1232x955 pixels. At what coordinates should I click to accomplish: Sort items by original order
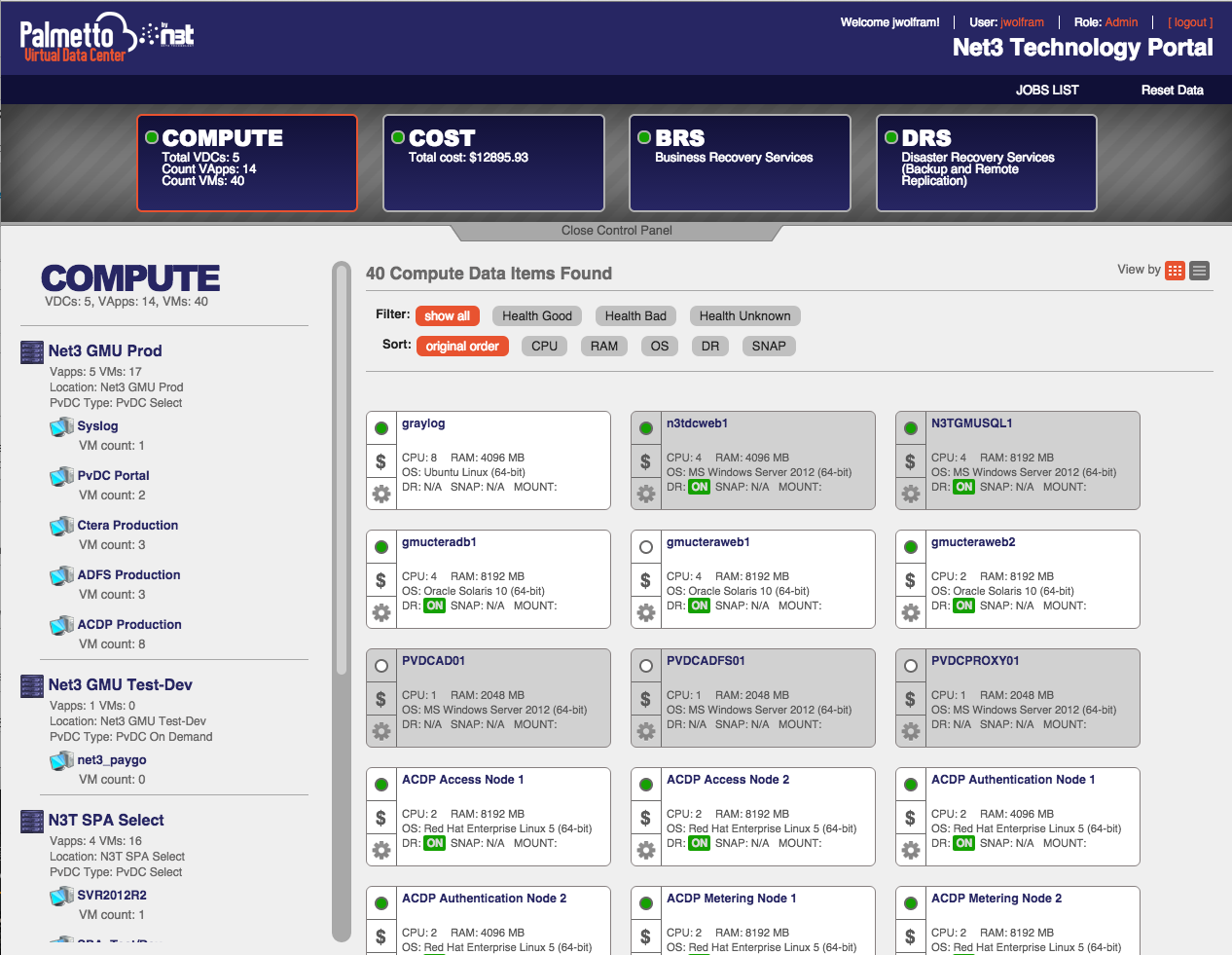(462, 346)
